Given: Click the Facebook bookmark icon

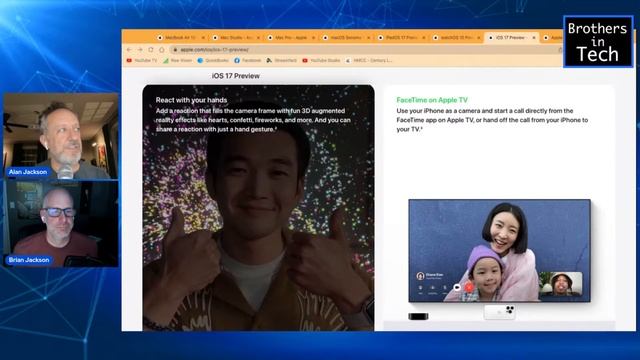Looking at the screenshot, I should coord(237,60).
